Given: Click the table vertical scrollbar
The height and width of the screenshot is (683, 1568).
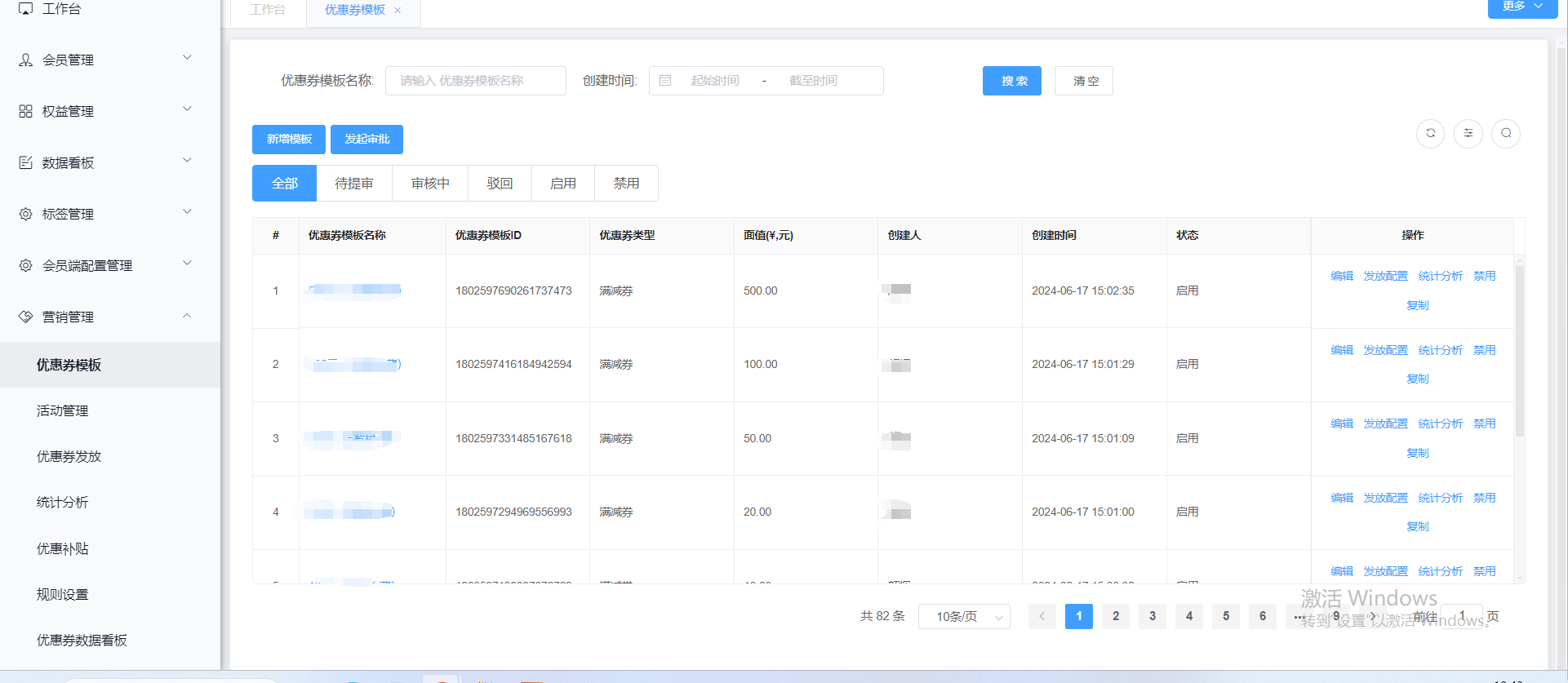Looking at the screenshot, I should (x=1519, y=351).
